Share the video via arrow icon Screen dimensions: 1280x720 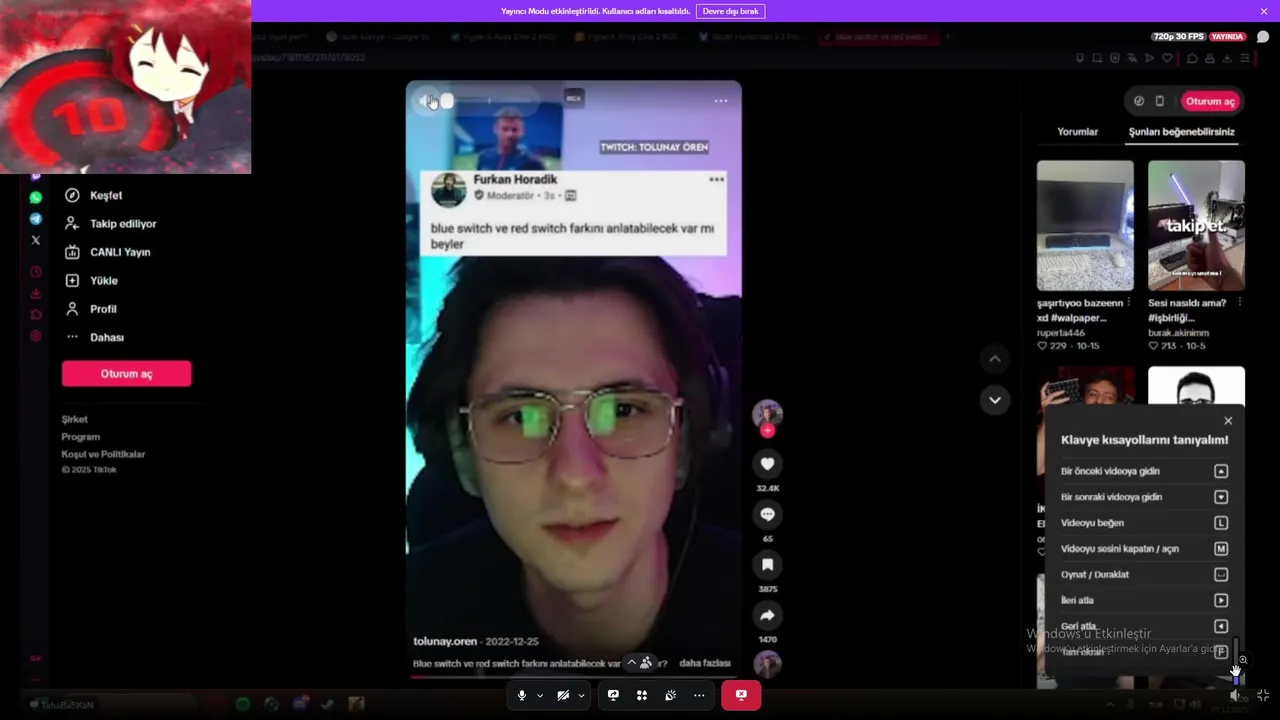click(x=767, y=615)
